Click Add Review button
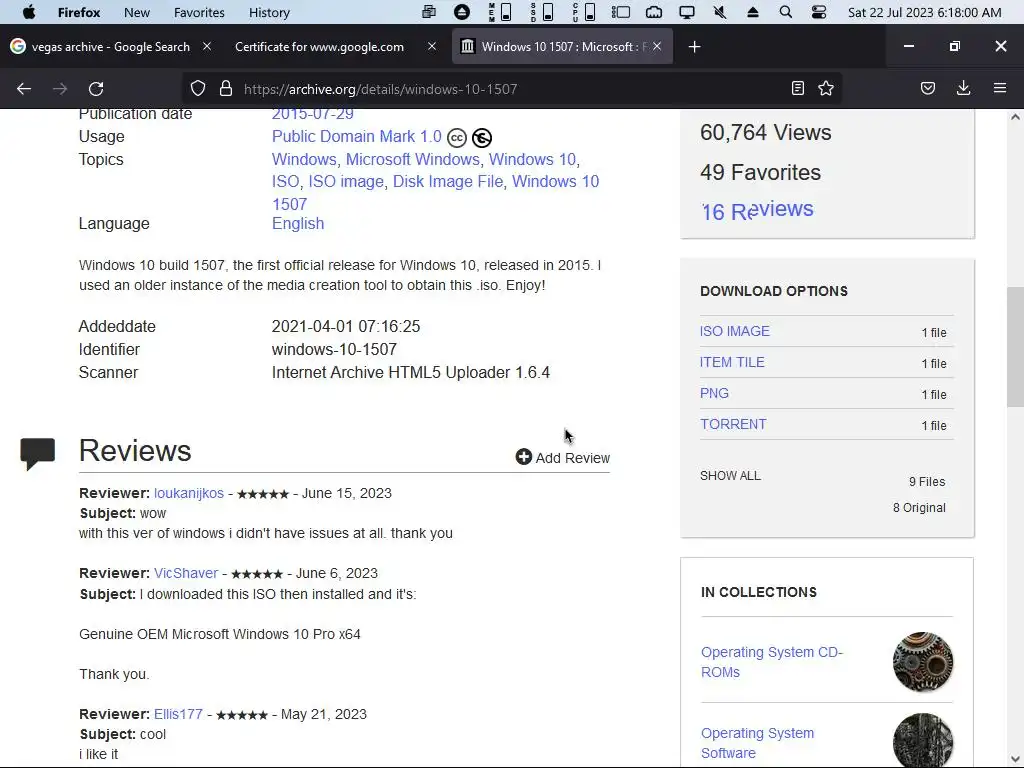The image size is (1024, 768). point(562,457)
